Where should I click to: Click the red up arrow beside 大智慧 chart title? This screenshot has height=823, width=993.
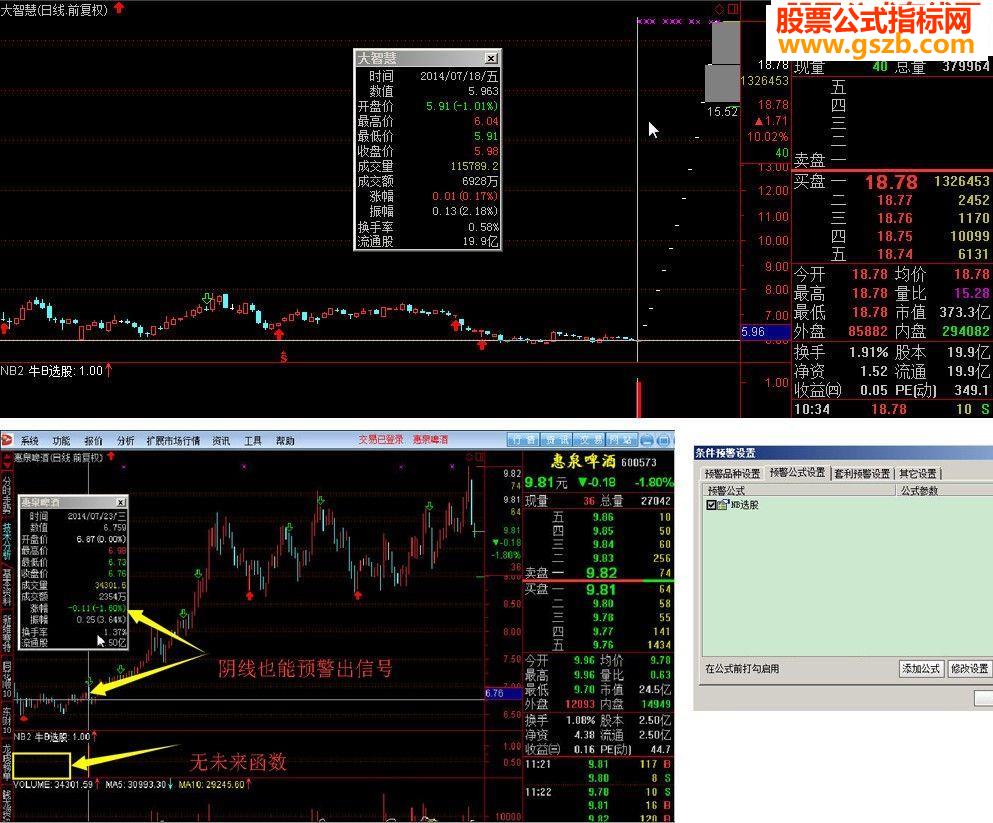(118, 8)
